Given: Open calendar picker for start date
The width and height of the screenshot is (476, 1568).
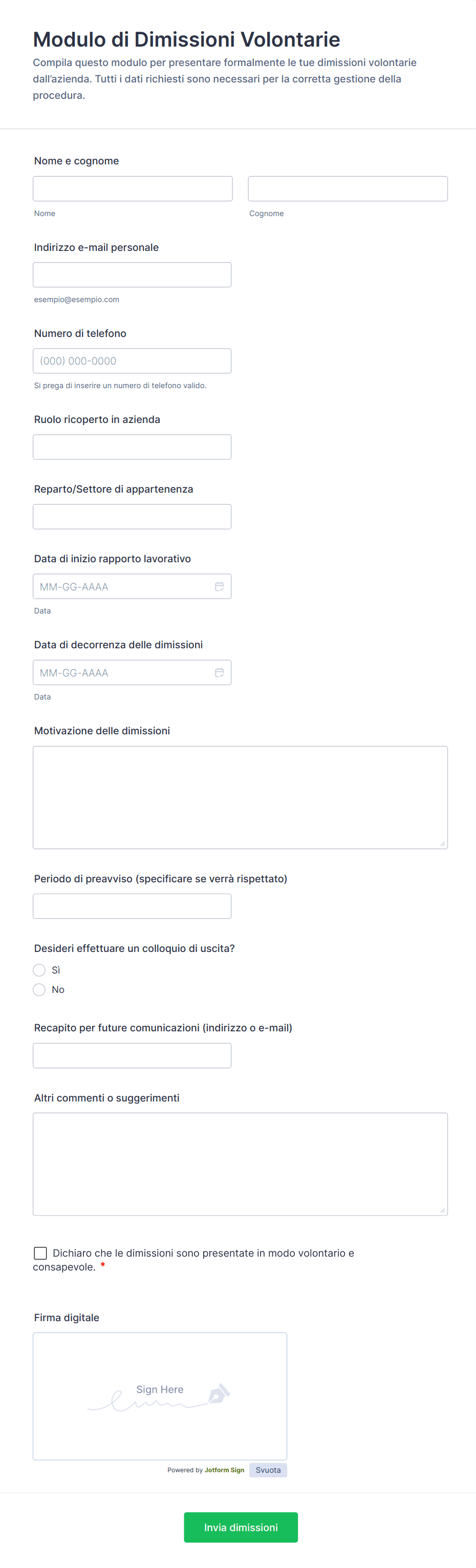Looking at the screenshot, I should point(219,586).
